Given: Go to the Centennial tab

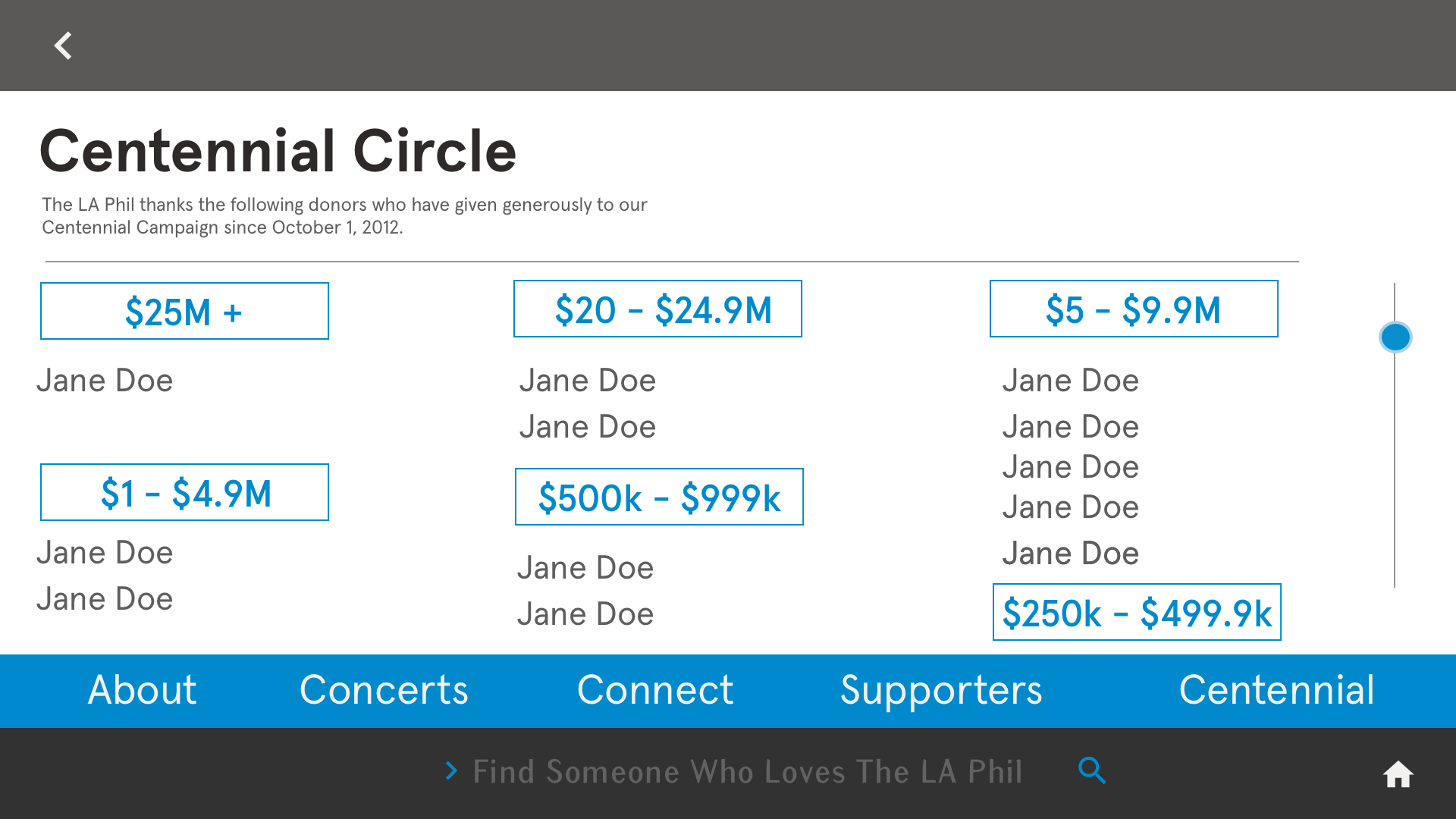Looking at the screenshot, I should pos(1276,690).
